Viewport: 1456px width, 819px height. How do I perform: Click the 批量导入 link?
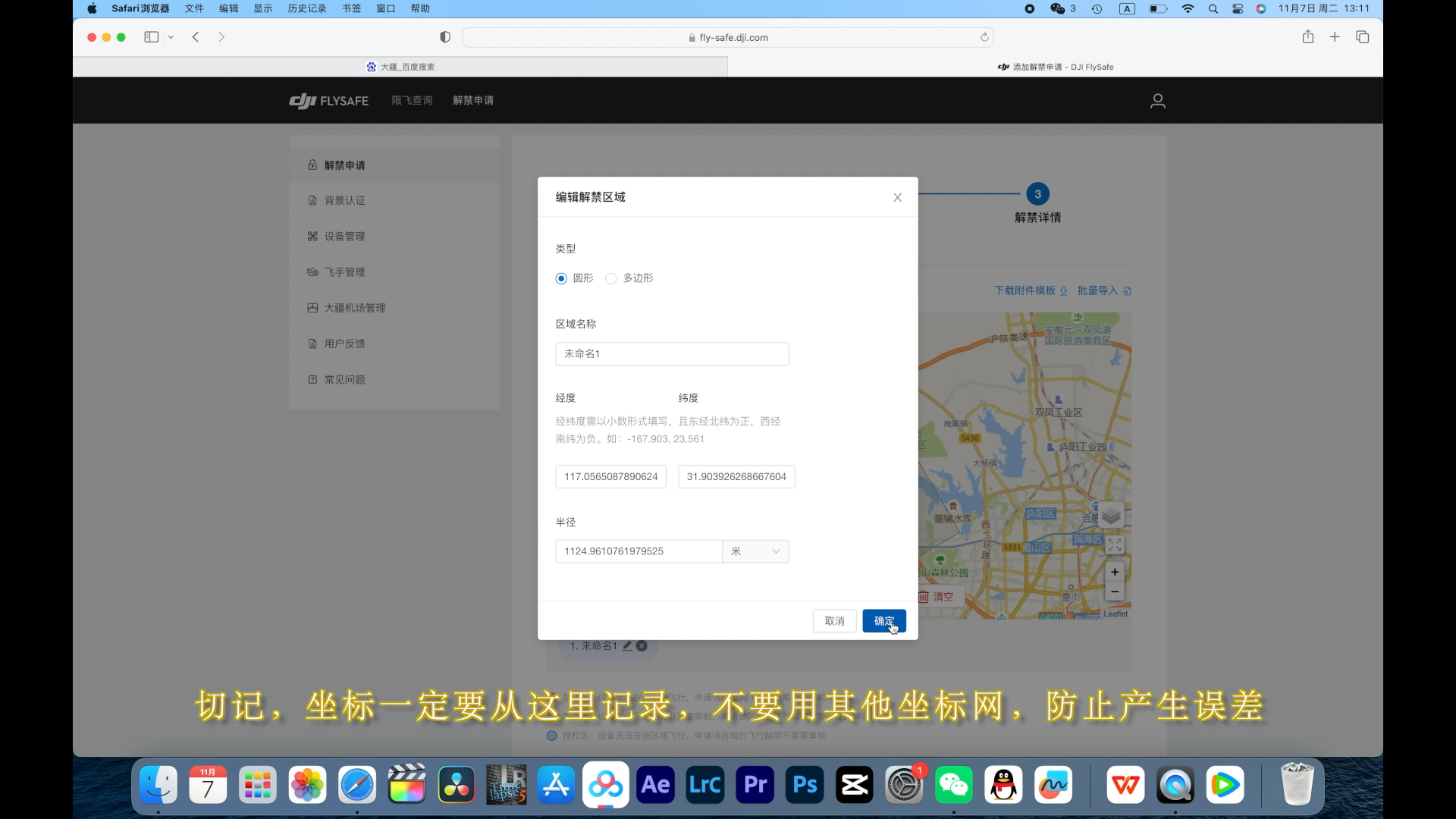pos(1104,290)
